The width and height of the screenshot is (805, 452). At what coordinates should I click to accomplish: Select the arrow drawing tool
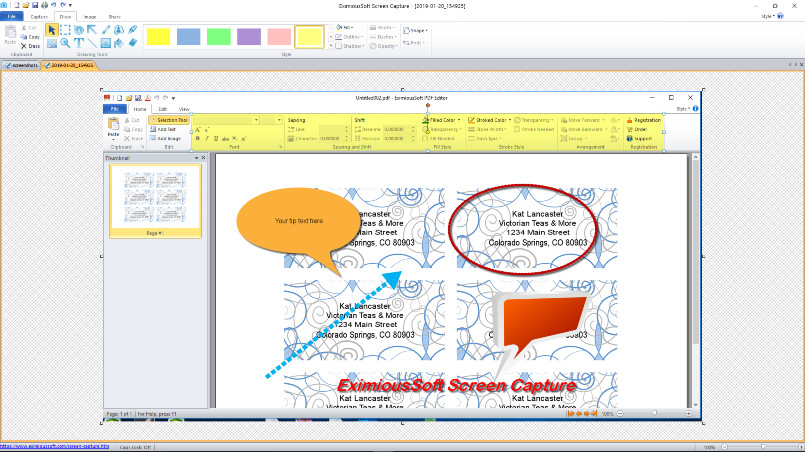pyautogui.click(x=92, y=30)
